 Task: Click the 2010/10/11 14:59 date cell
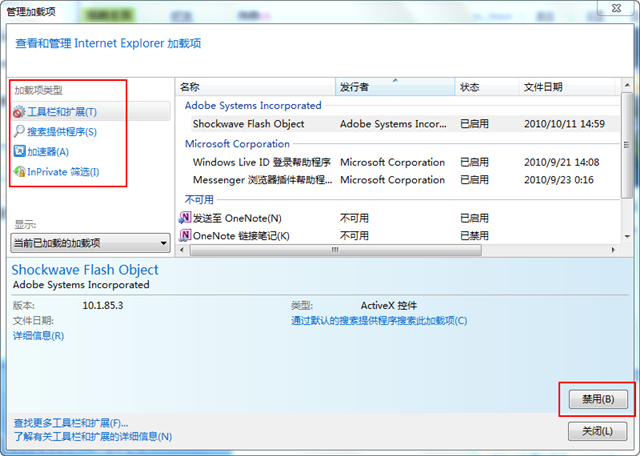coord(564,124)
